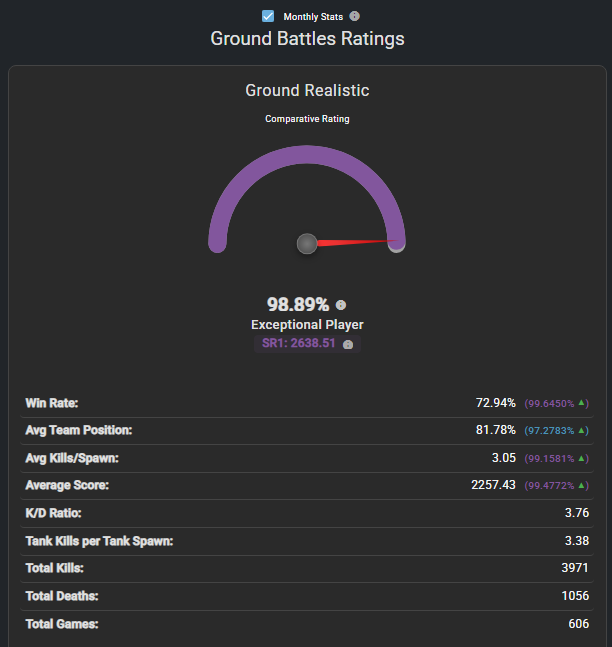The width and height of the screenshot is (612, 647).
Task: Click the Average Score percentile 99.4772%
Action: pos(551,485)
